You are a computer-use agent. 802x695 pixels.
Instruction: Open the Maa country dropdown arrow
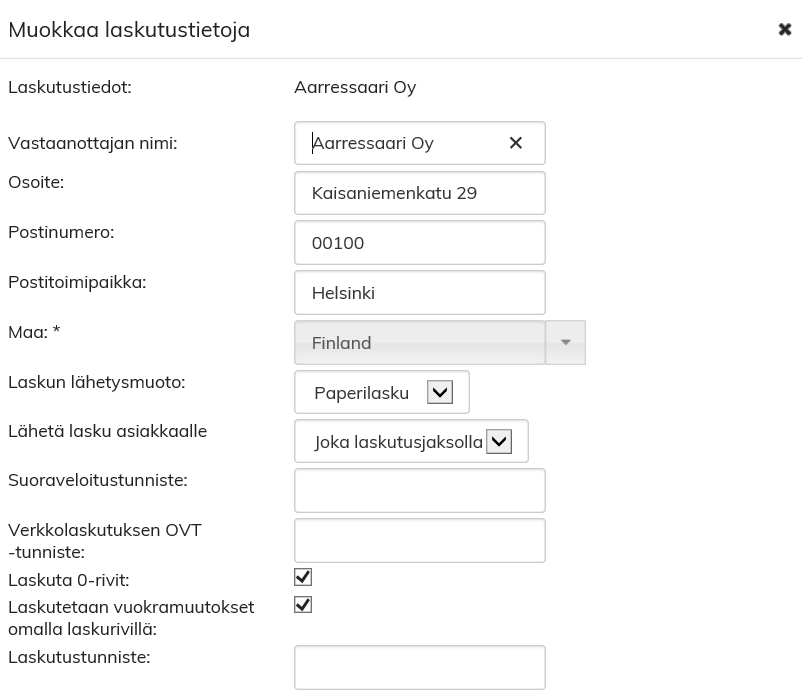coord(565,343)
